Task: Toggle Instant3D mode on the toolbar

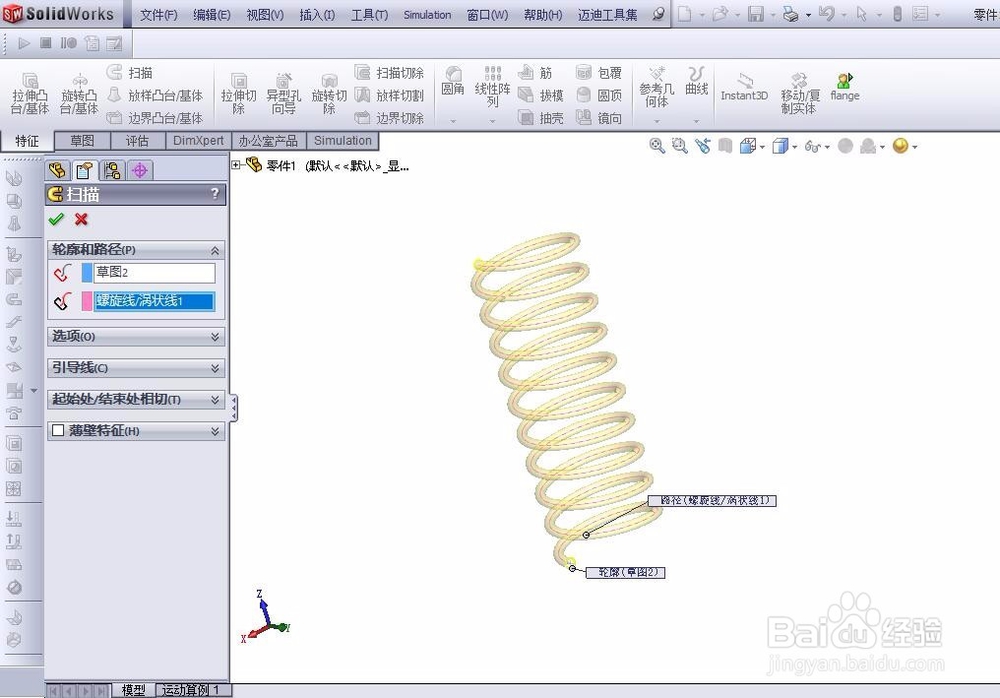Action: [x=743, y=90]
